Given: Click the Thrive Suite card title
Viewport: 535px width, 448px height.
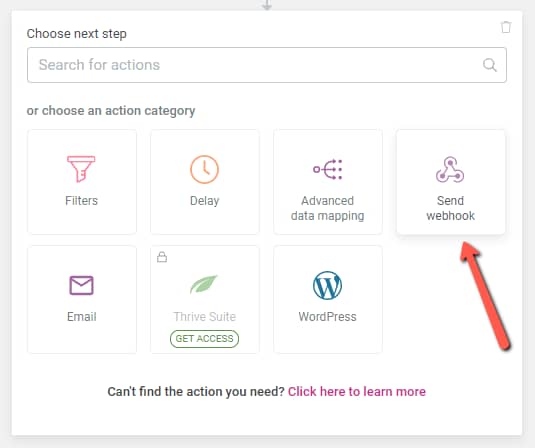Looking at the screenshot, I should coord(204,317).
